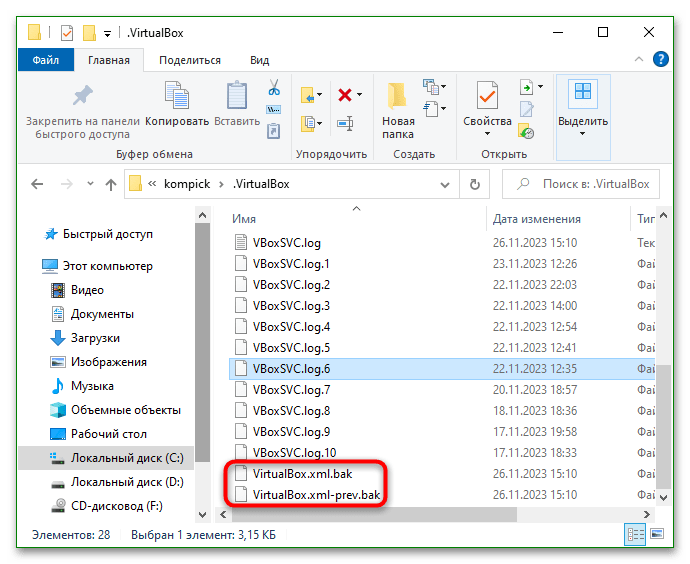The image size is (690, 564).
Task: Open address bar history dropdown
Action: [445, 185]
